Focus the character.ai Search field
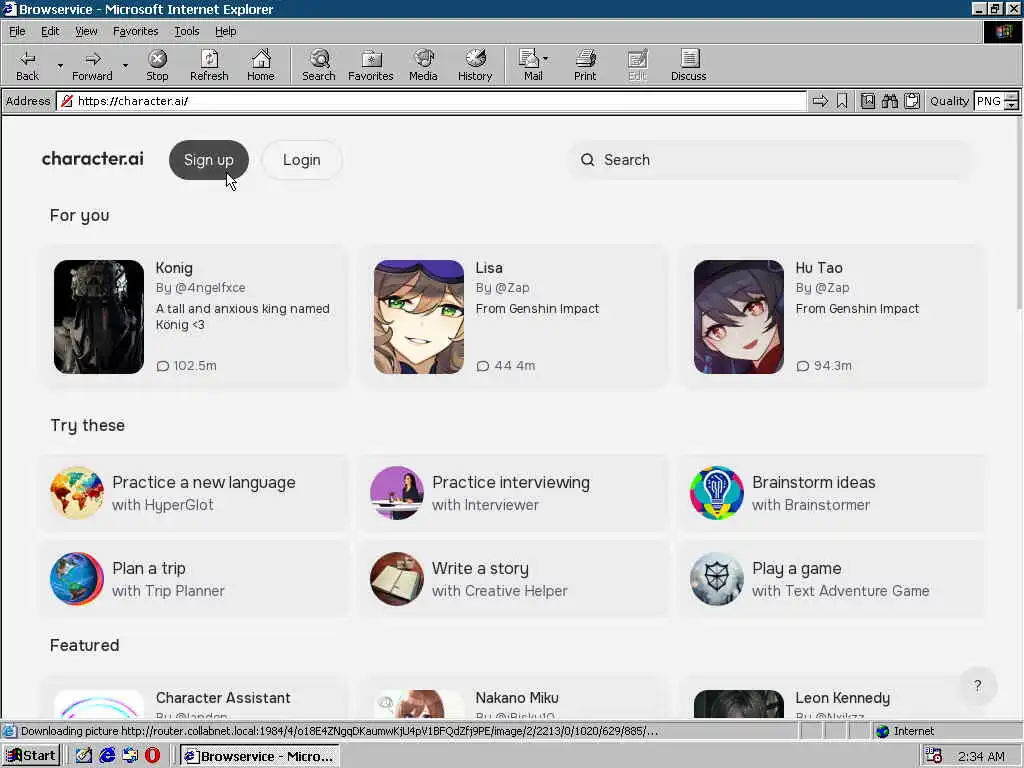The height and width of the screenshot is (768, 1024). pyautogui.click(x=771, y=160)
